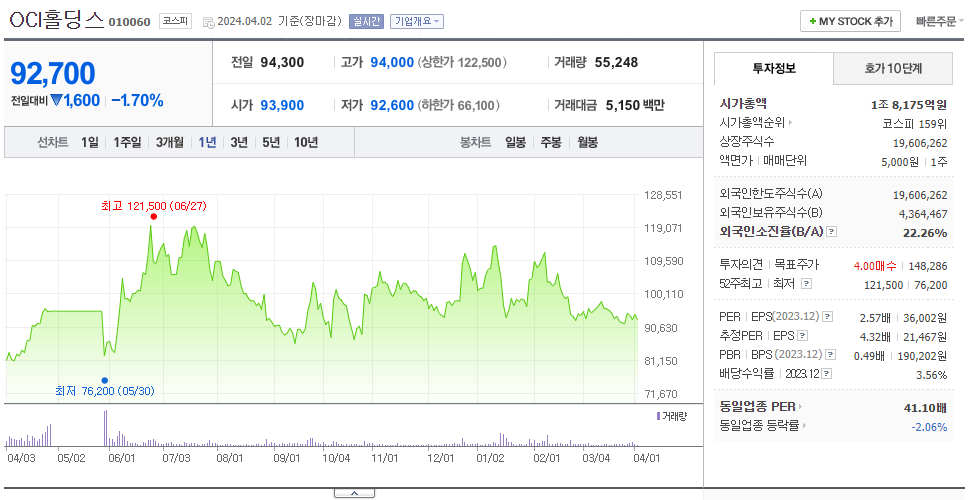Click the 거래량 legend in volume chart

click(x=671, y=416)
